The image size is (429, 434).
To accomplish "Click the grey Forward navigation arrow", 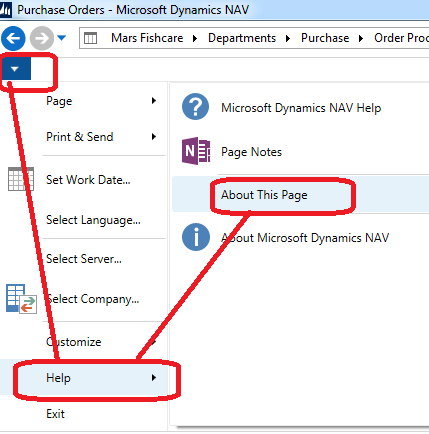I will tap(42, 39).
